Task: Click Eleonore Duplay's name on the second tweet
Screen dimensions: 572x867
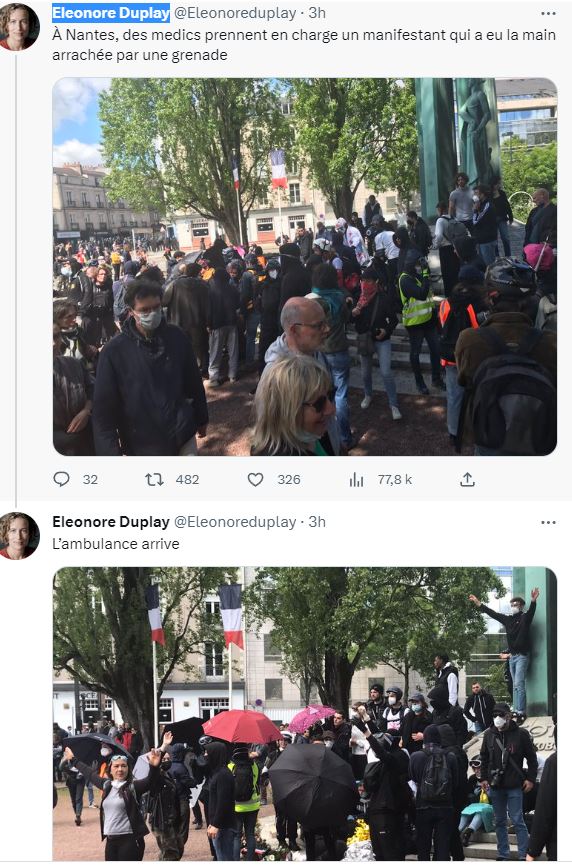Action: 111,522
